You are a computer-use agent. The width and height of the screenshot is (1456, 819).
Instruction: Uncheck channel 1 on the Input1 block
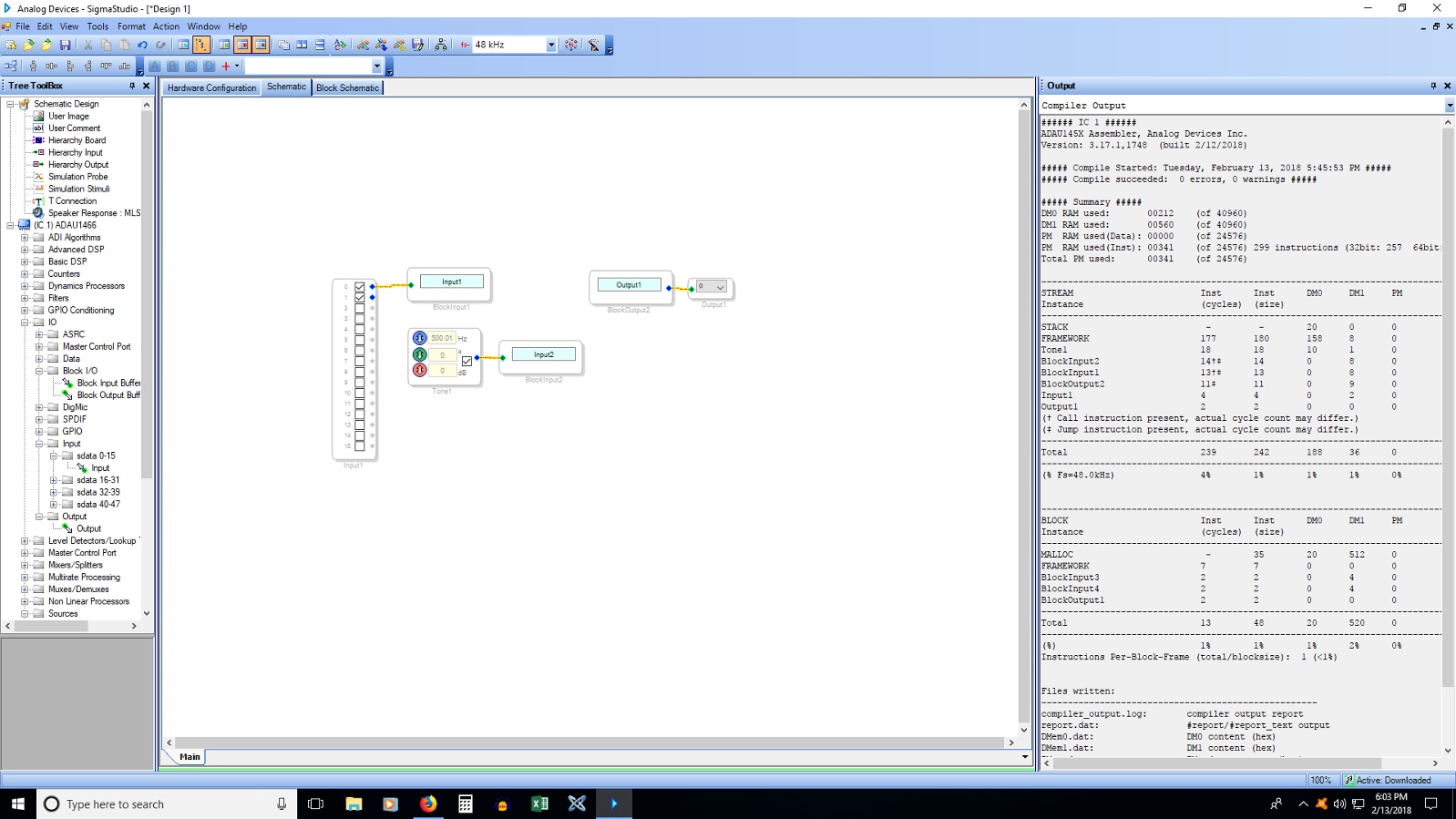point(360,297)
